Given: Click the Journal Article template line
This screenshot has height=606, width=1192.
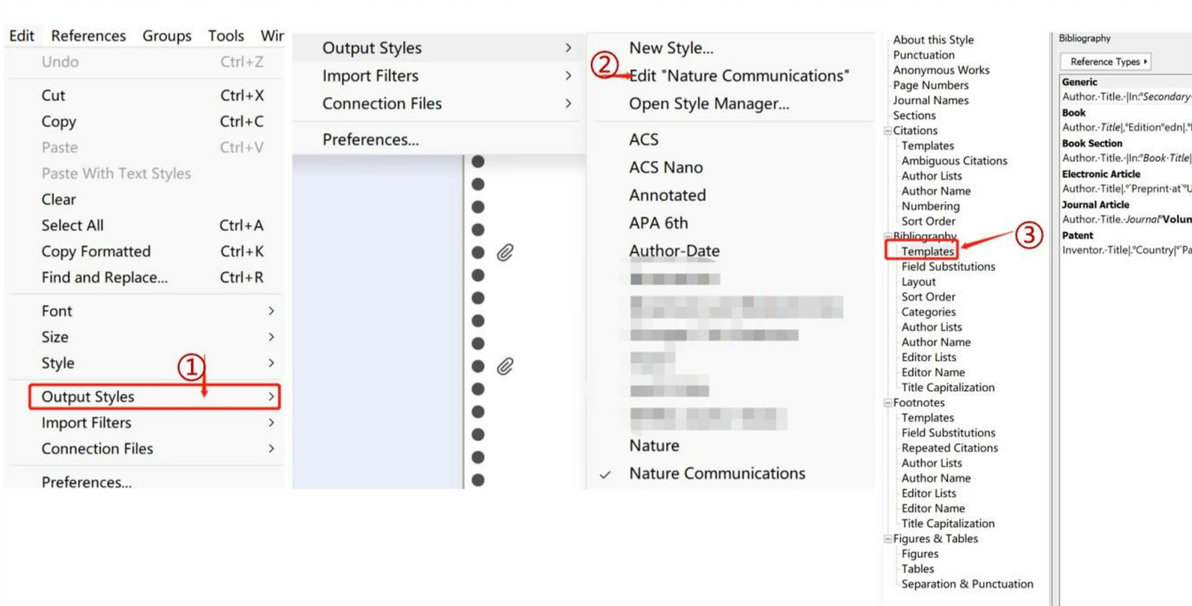Looking at the screenshot, I should click(1127, 220).
